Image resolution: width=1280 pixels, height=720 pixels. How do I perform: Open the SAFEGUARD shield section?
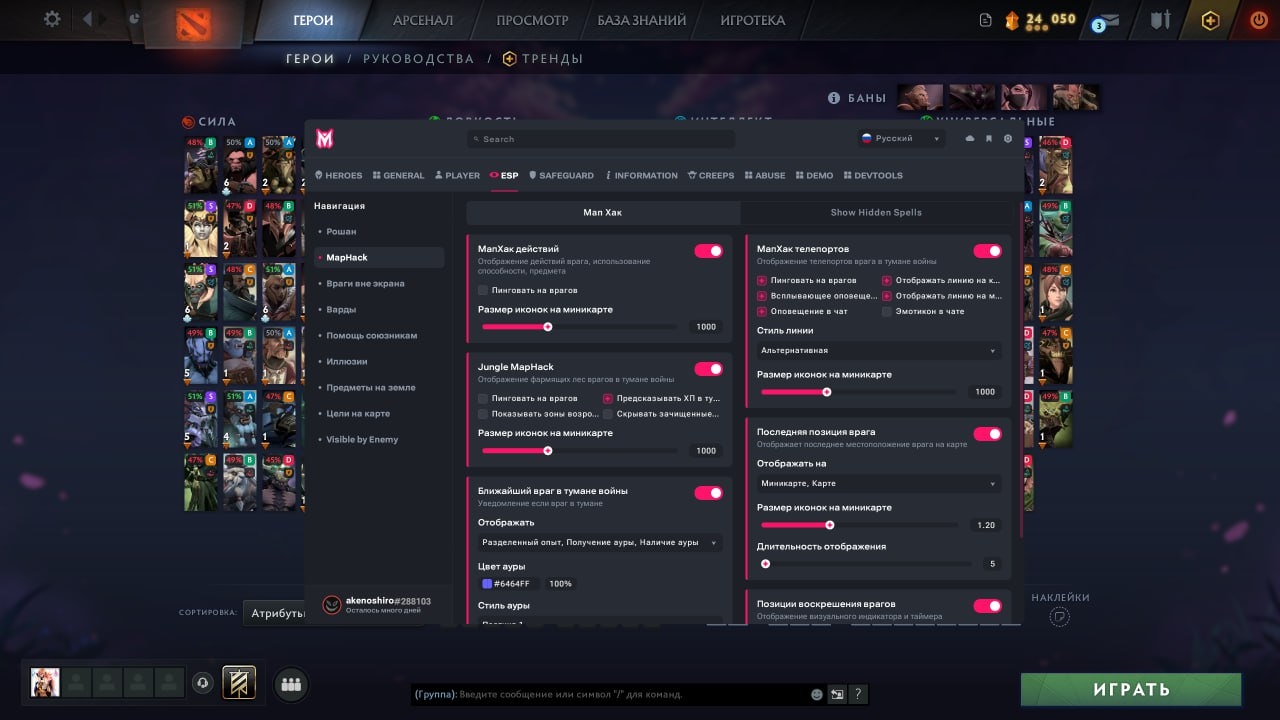pyautogui.click(x=562, y=175)
